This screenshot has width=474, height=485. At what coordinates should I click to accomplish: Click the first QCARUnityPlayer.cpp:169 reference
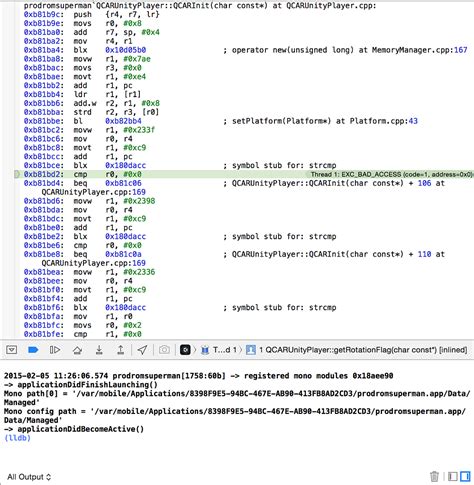point(94,192)
